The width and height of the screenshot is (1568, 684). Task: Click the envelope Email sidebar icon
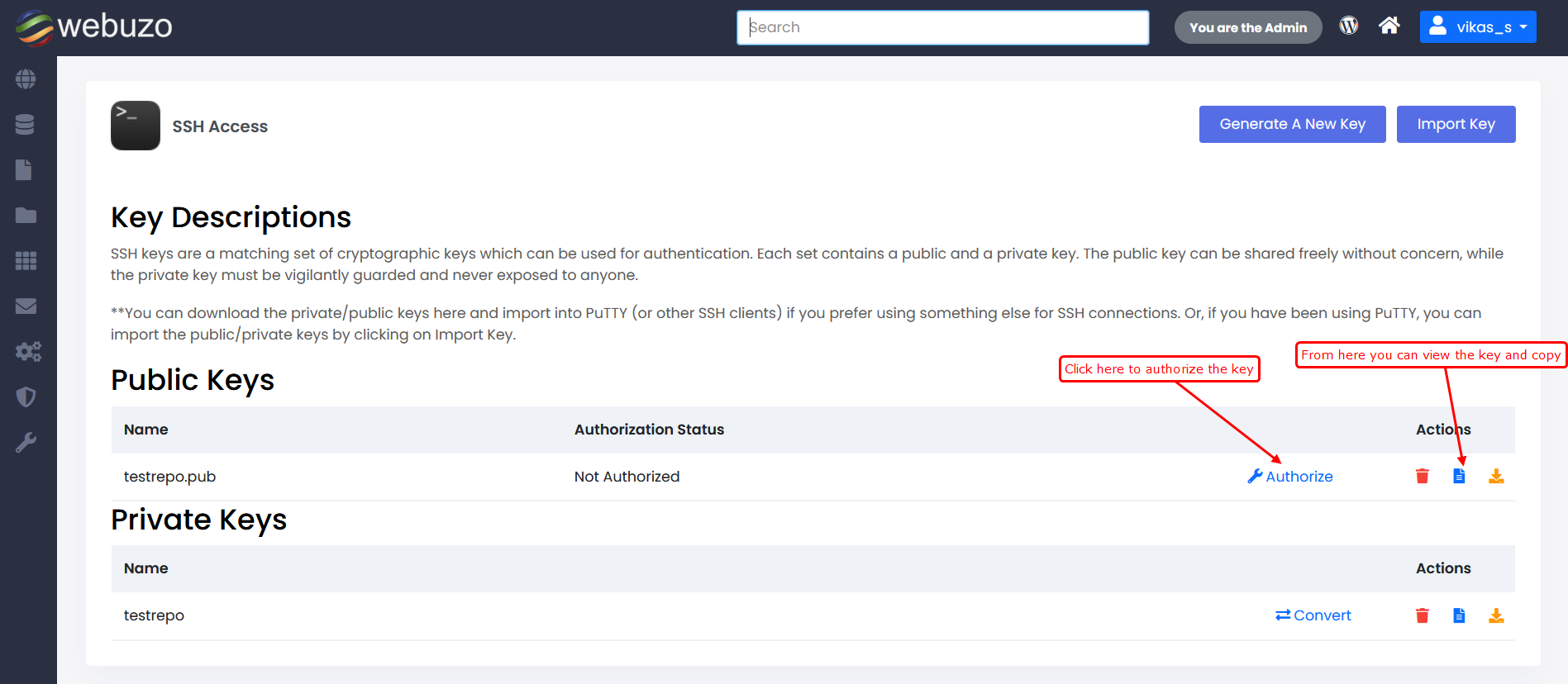(26, 306)
